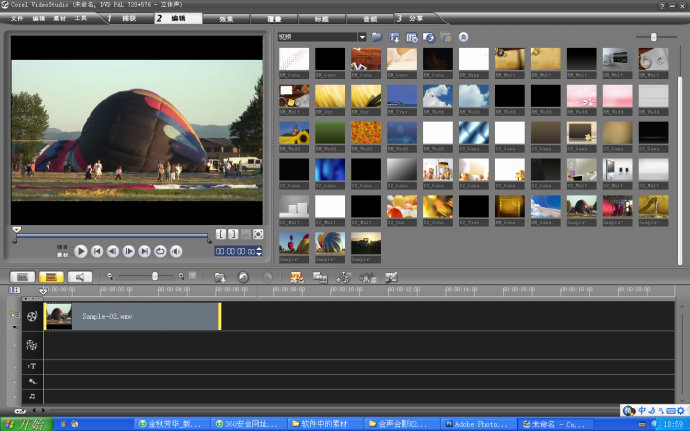The width and height of the screenshot is (690, 431).
Task: Switch to Storyboard view
Action: [21, 276]
